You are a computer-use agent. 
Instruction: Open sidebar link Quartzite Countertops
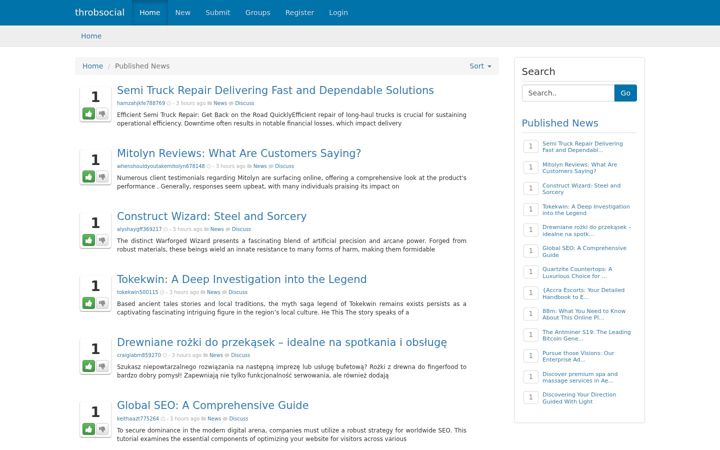(577, 272)
